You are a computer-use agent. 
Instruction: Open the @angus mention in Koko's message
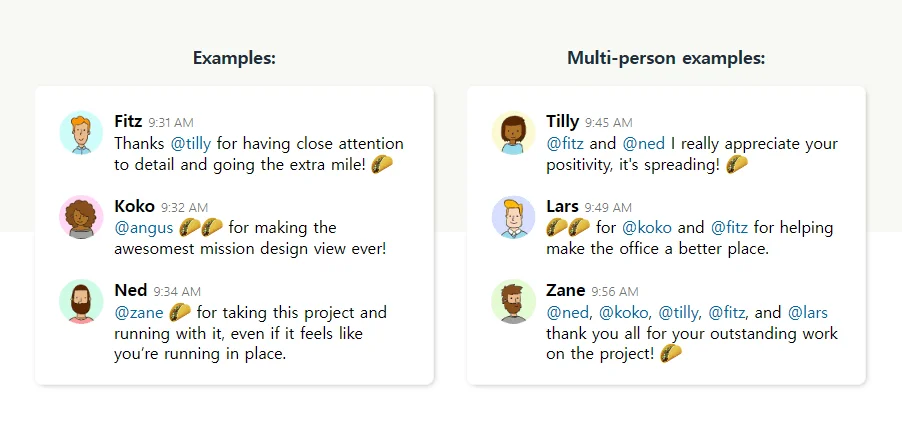pyautogui.click(x=145, y=228)
